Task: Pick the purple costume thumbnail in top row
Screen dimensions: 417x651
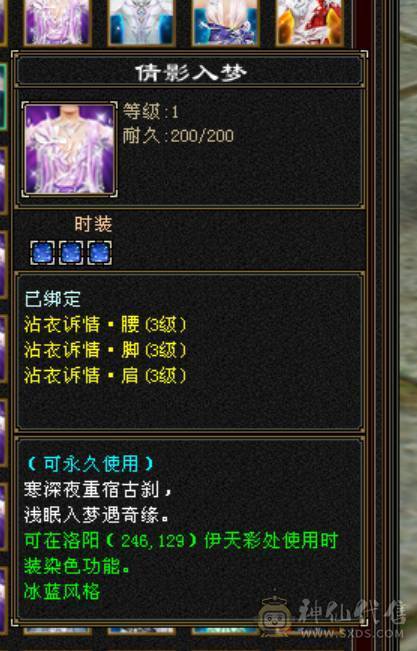Action: [57, 22]
